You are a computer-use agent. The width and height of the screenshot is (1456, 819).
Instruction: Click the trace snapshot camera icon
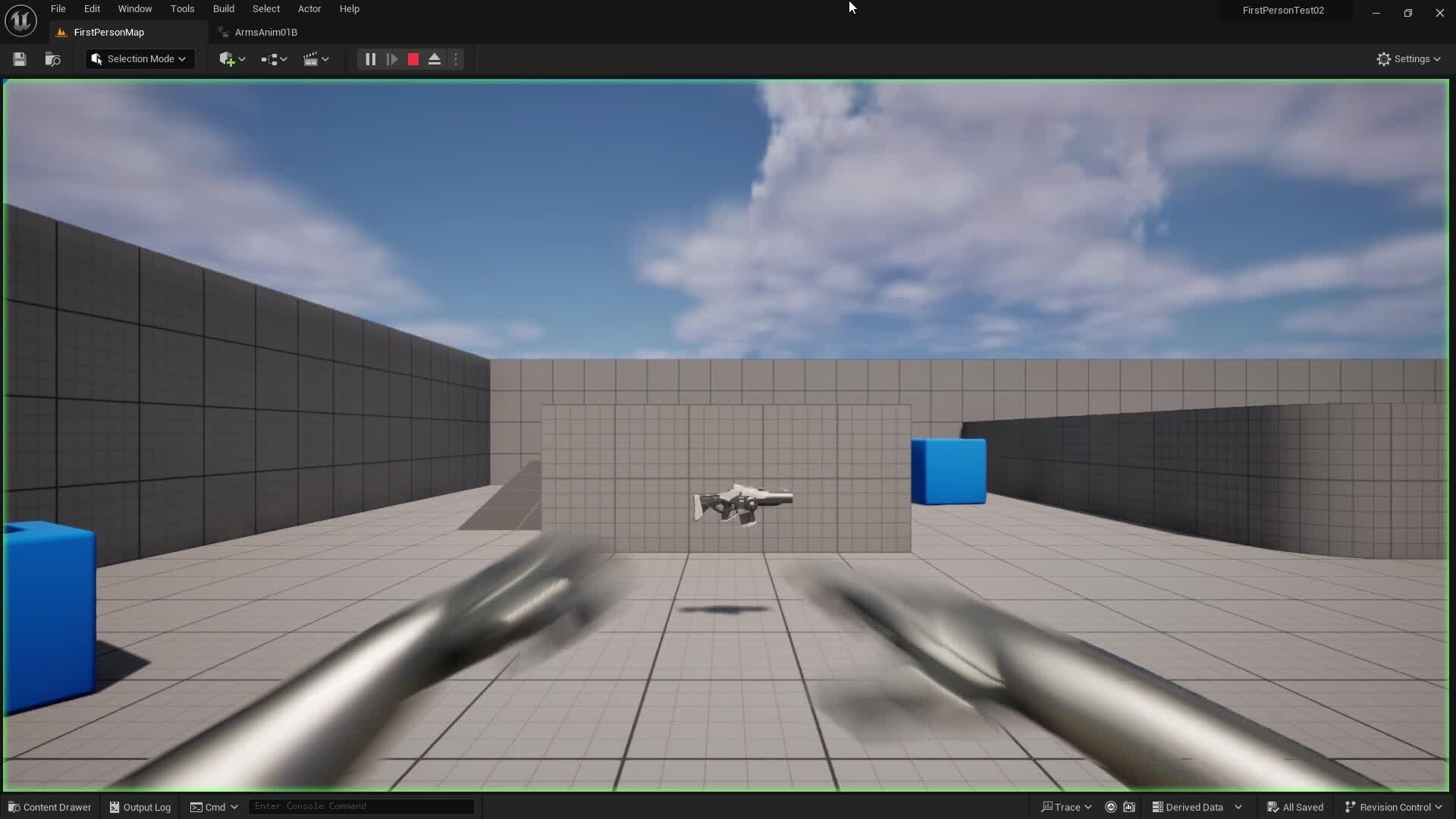[x=1129, y=807]
